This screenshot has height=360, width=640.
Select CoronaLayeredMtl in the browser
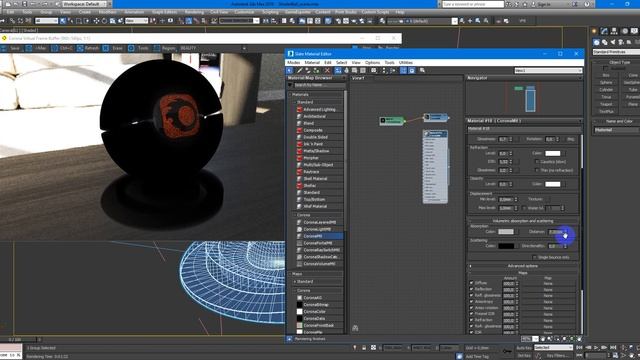pyautogui.click(x=319, y=222)
